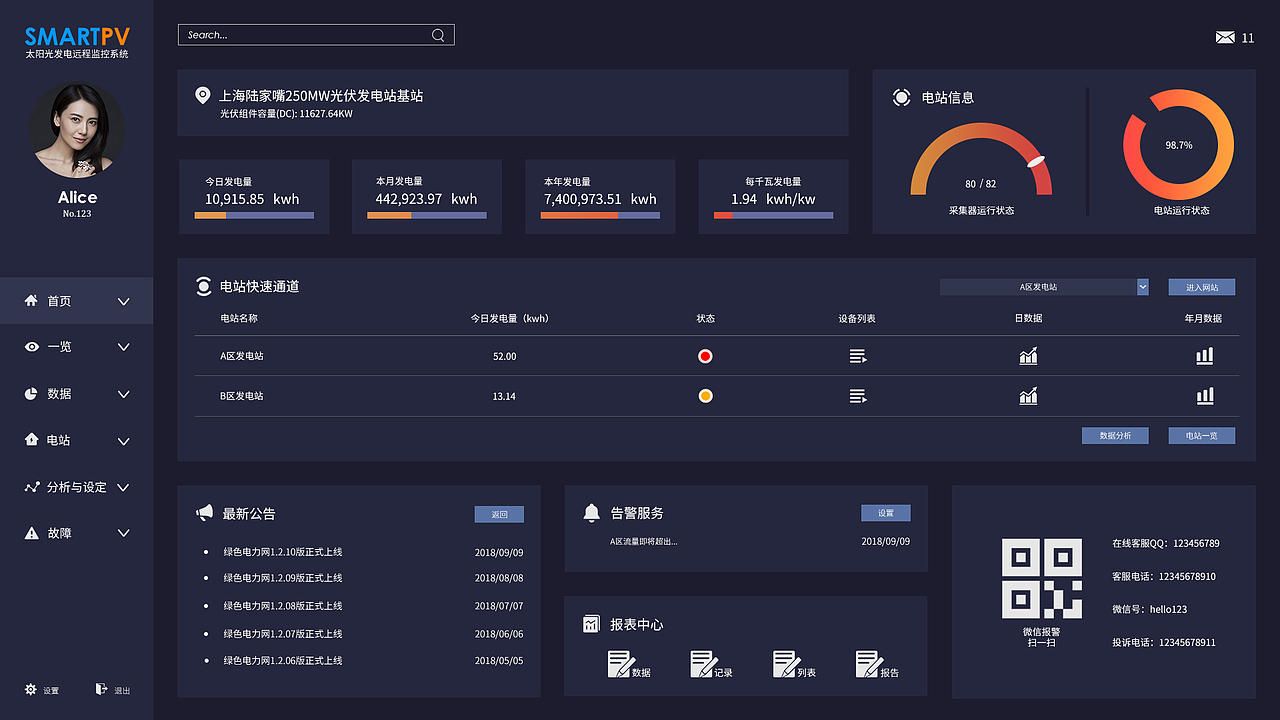This screenshot has height=720, width=1280.
Task: Open the device list for A区发电站
Action: point(857,355)
